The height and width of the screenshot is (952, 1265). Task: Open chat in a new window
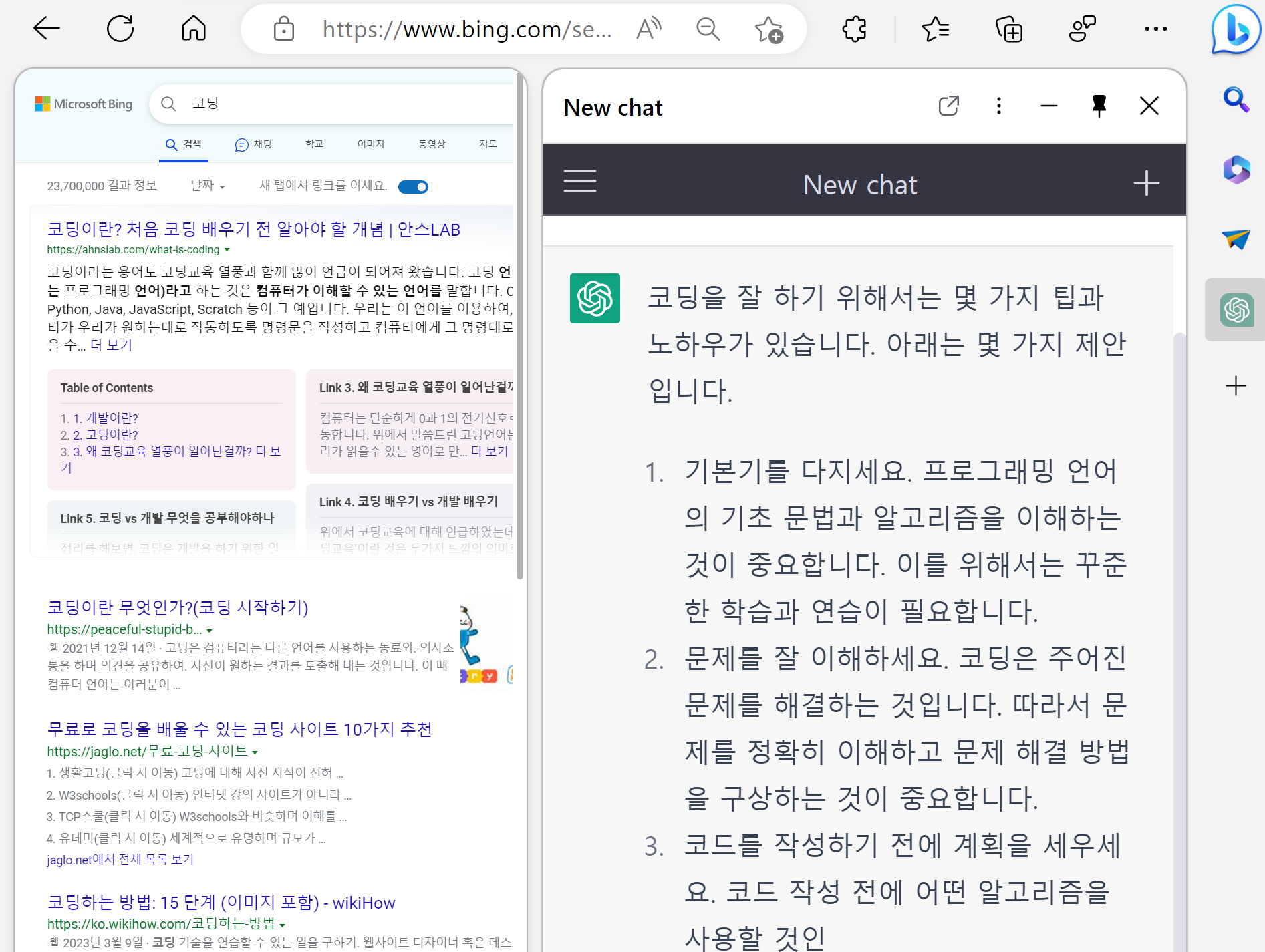point(948,106)
